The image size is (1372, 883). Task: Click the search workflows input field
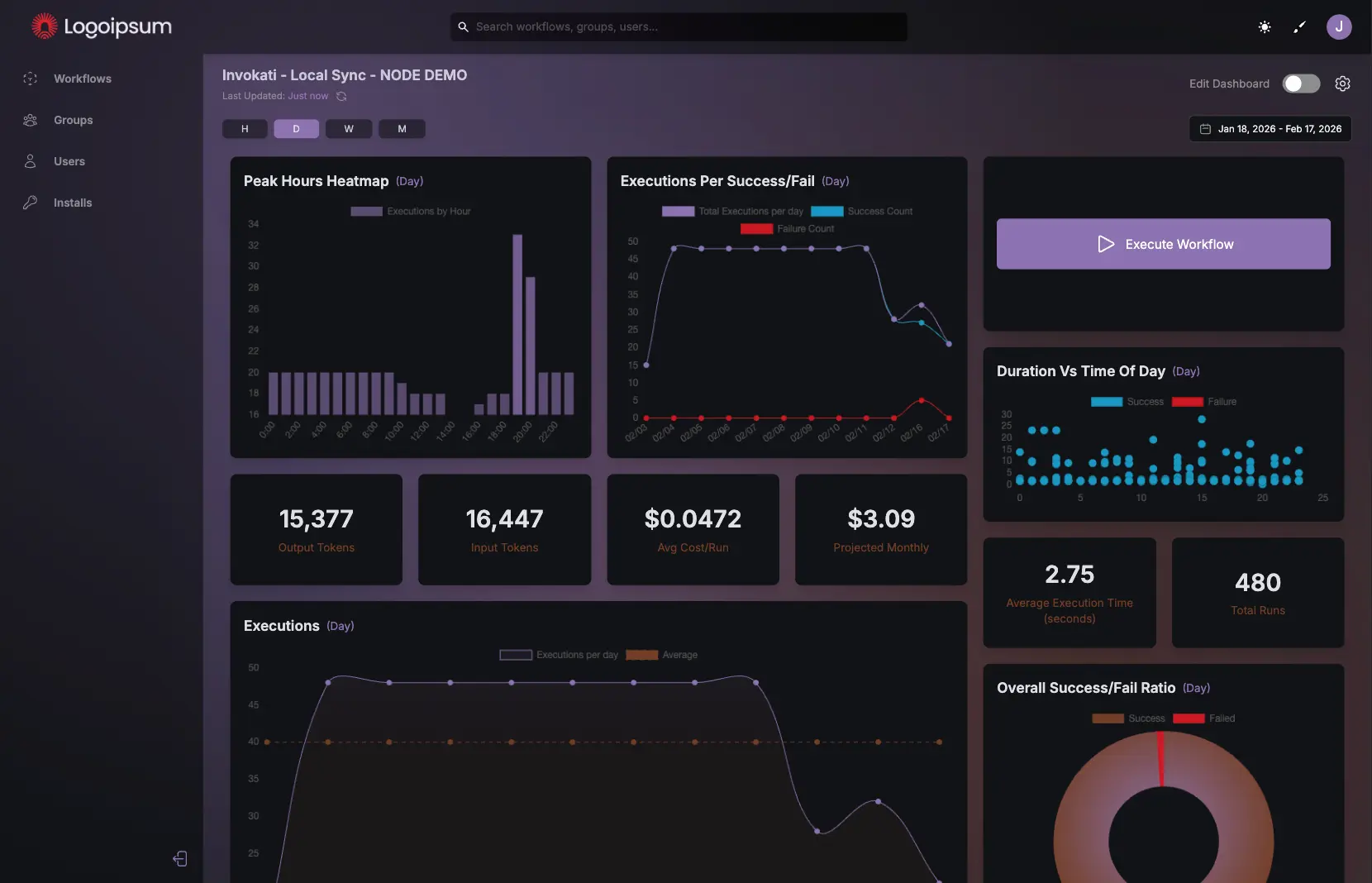(679, 26)
